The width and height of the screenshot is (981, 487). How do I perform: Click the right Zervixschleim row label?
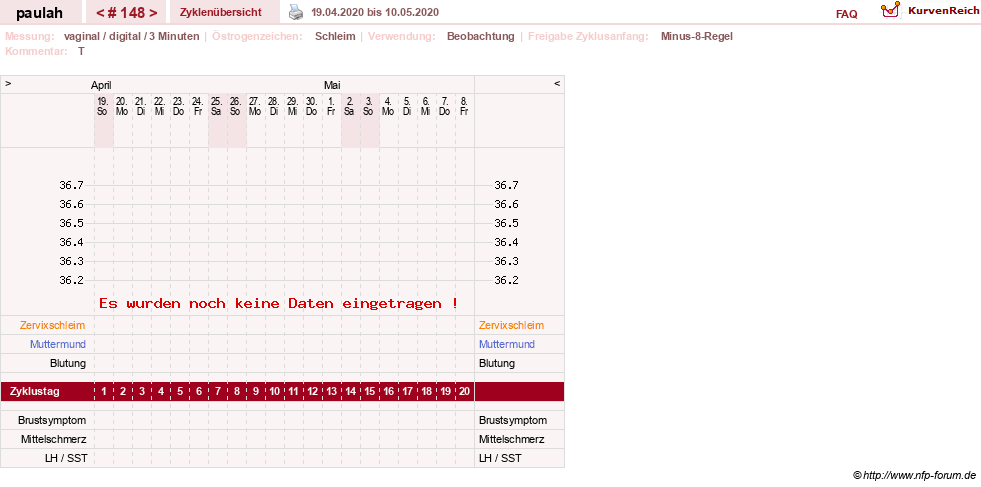pyautogui.click(x=511, y=326)
